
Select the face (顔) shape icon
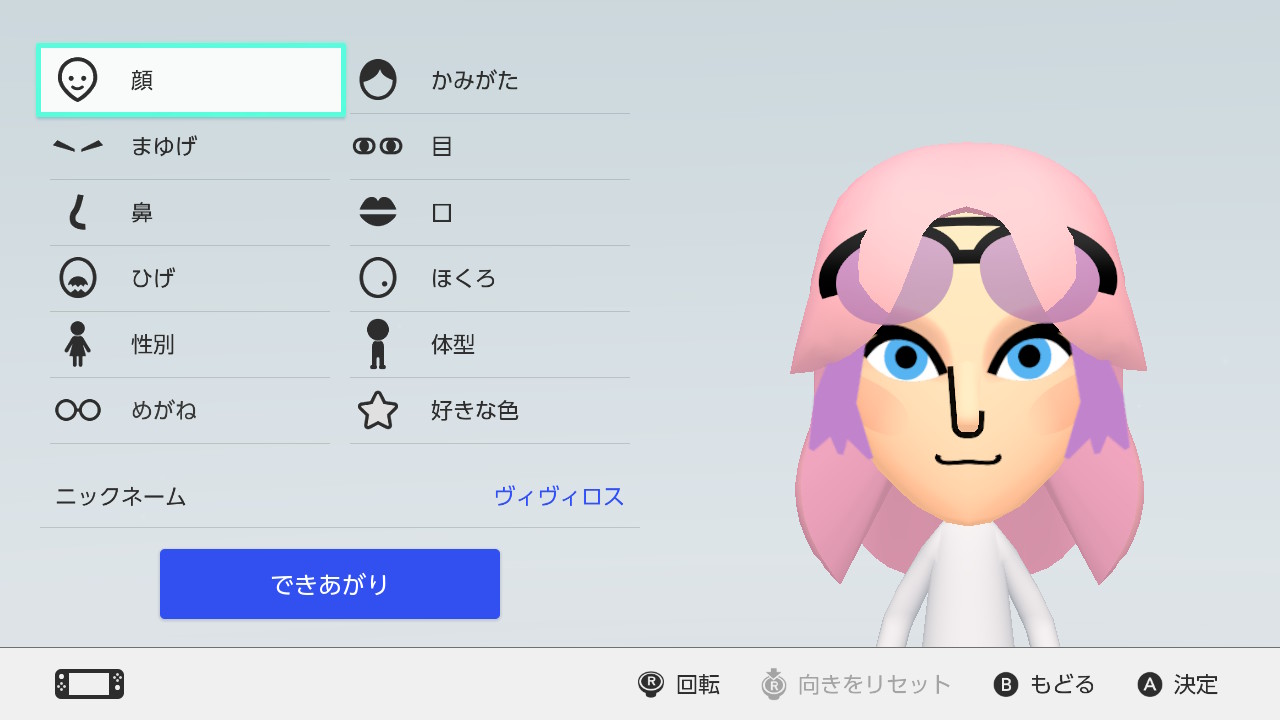coord(78,80)
